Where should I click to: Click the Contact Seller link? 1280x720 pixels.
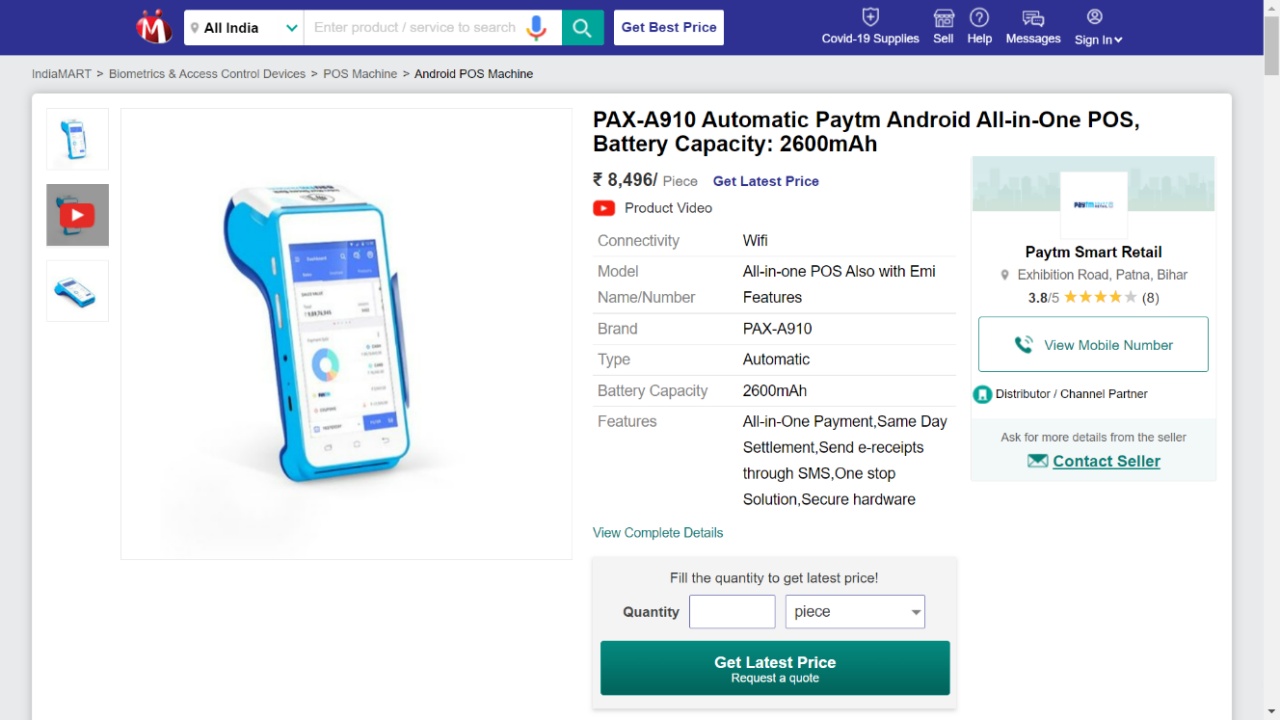point(1106,461)
